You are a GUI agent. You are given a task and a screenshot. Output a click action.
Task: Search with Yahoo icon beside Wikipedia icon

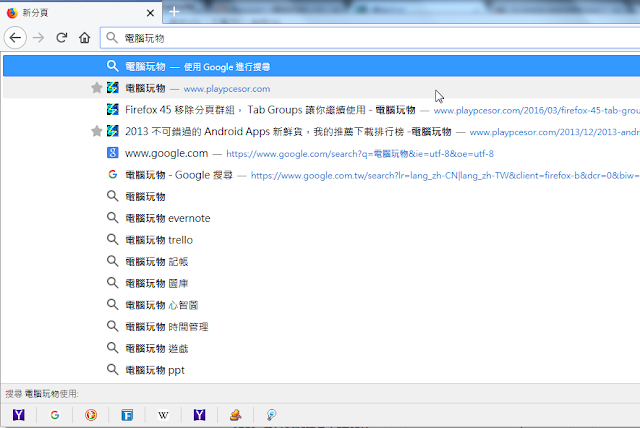(199, 415)
